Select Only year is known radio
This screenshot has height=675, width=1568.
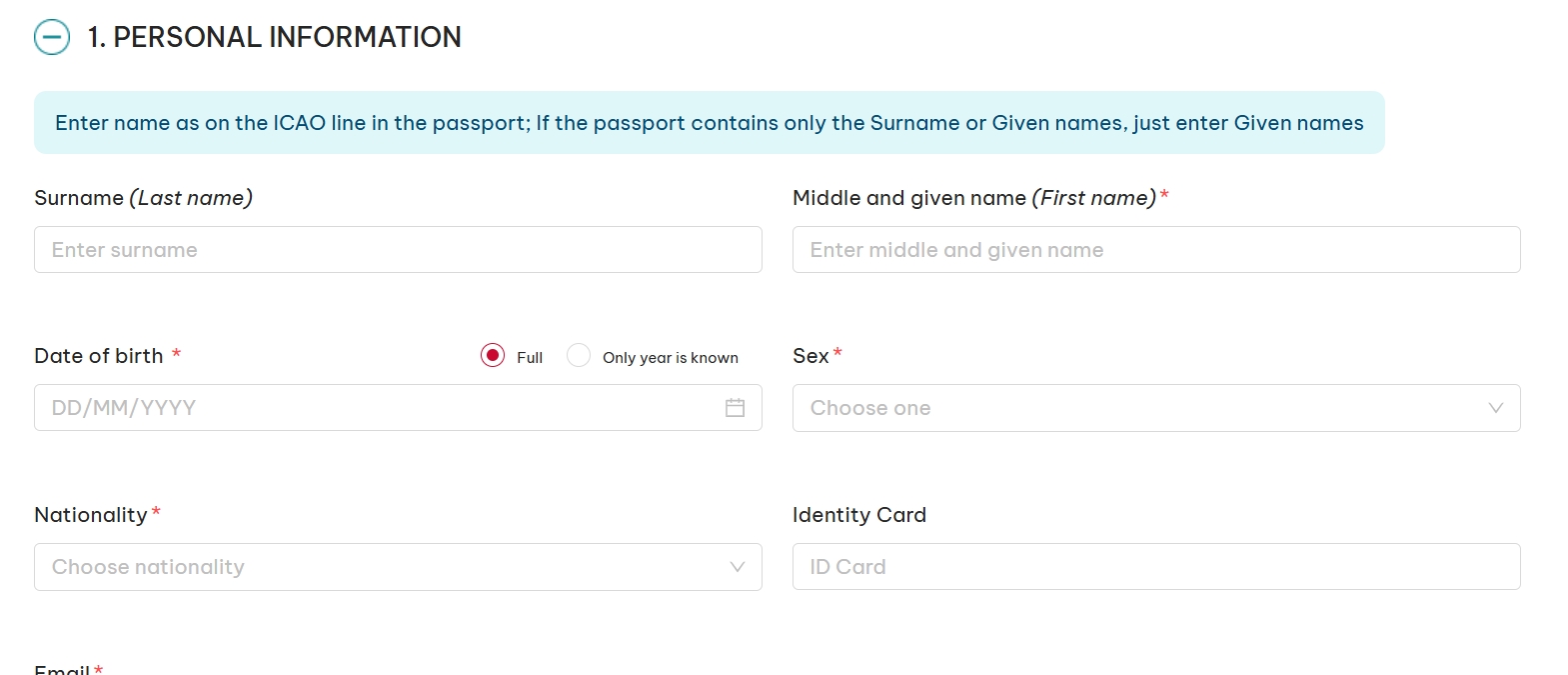579,356
